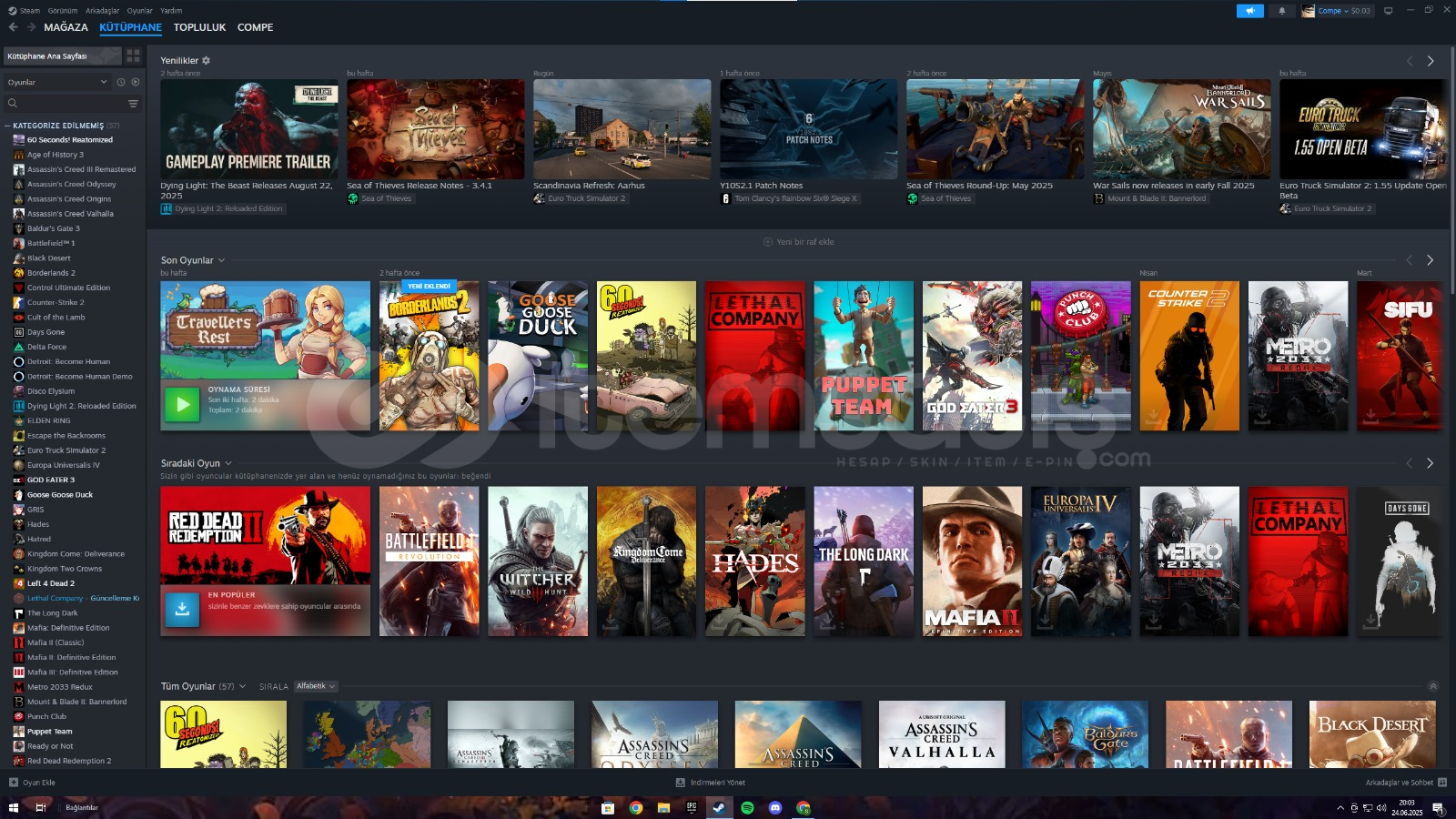Click Kütüphane Ana Sayfası button
Viewport: 1456px width, 819px height.
[62, 56]
